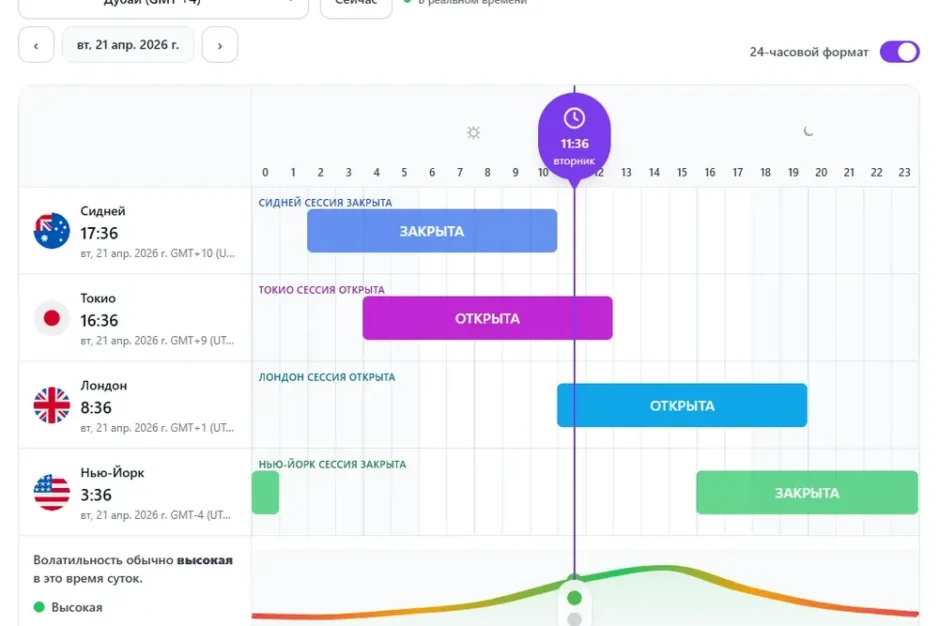Select the London ОТКРЫТА session bar
The width and height of the screenshot is (939, 626).
(682, 405)
